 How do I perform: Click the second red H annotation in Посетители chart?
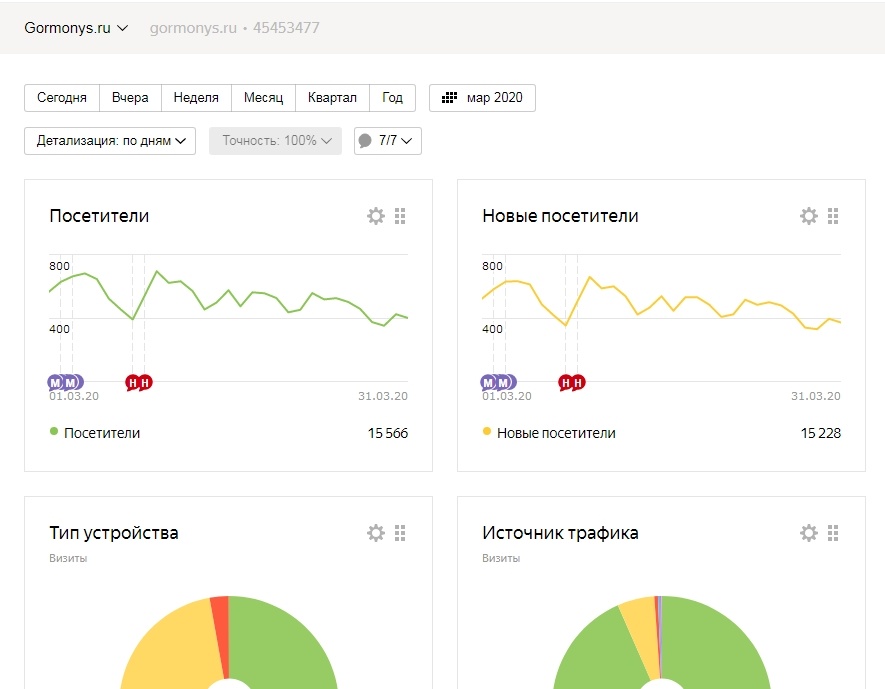pos(146,383)
